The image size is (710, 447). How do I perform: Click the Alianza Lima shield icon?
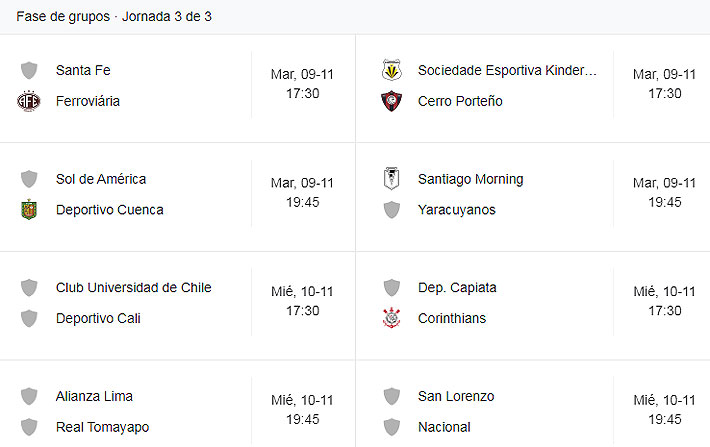(29, 396)
